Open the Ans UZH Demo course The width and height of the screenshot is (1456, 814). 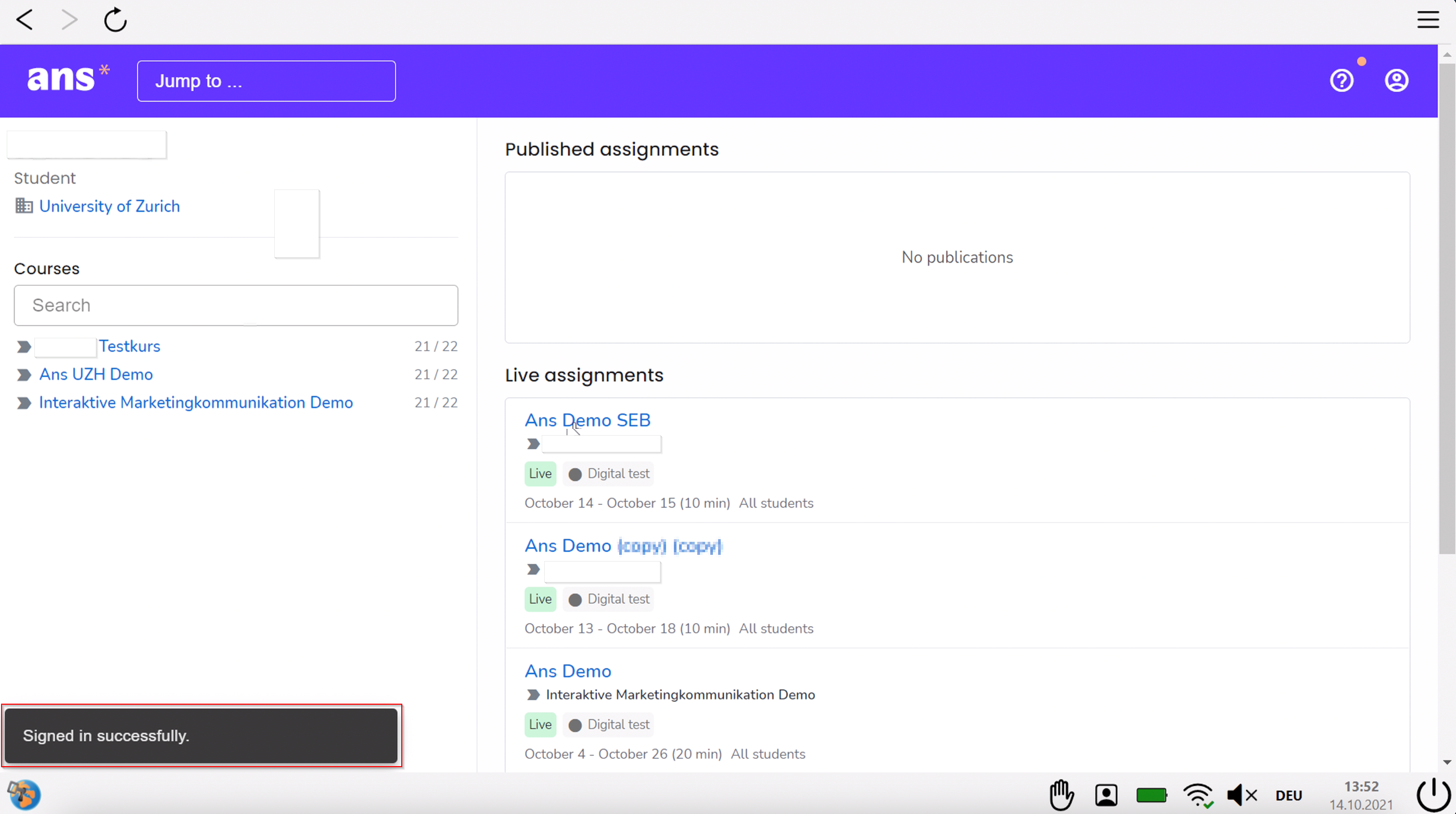[x=96, y=374]
